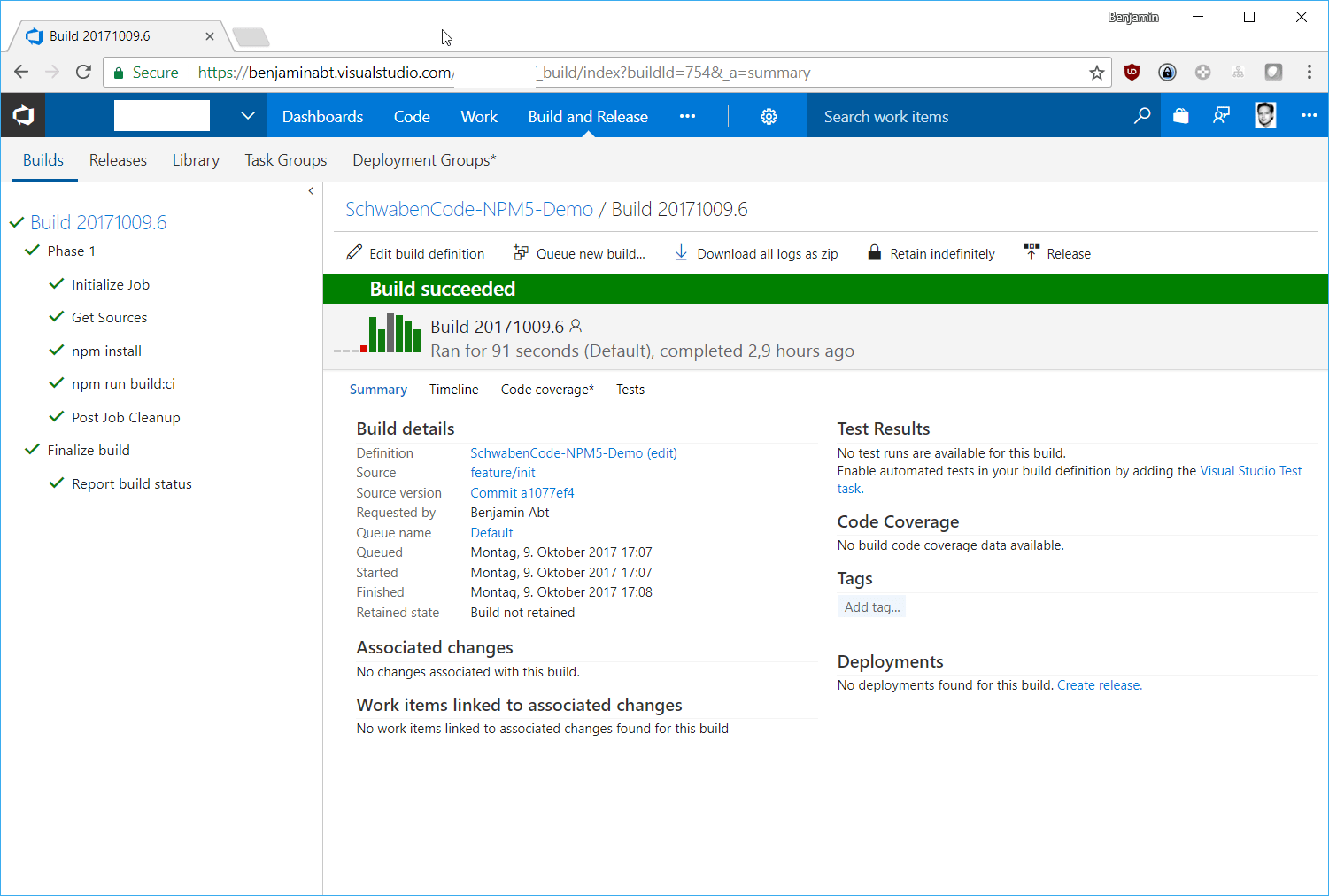Screen dimensions: 1329x896
Task: Click the Add tag input field
Action: [x=871, y=607]
